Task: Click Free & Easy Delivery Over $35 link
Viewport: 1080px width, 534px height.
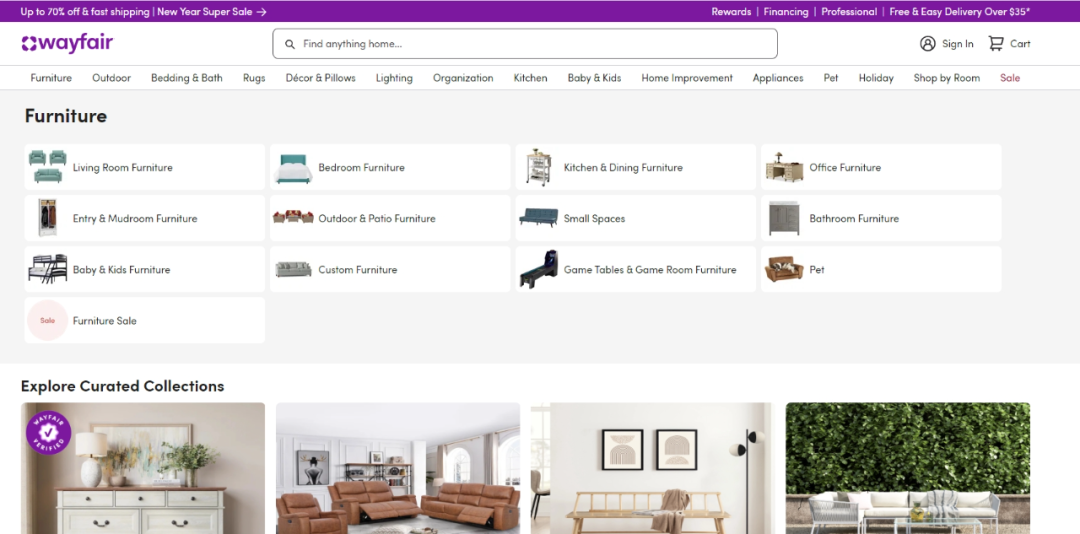Action: (x=959, y=12)
